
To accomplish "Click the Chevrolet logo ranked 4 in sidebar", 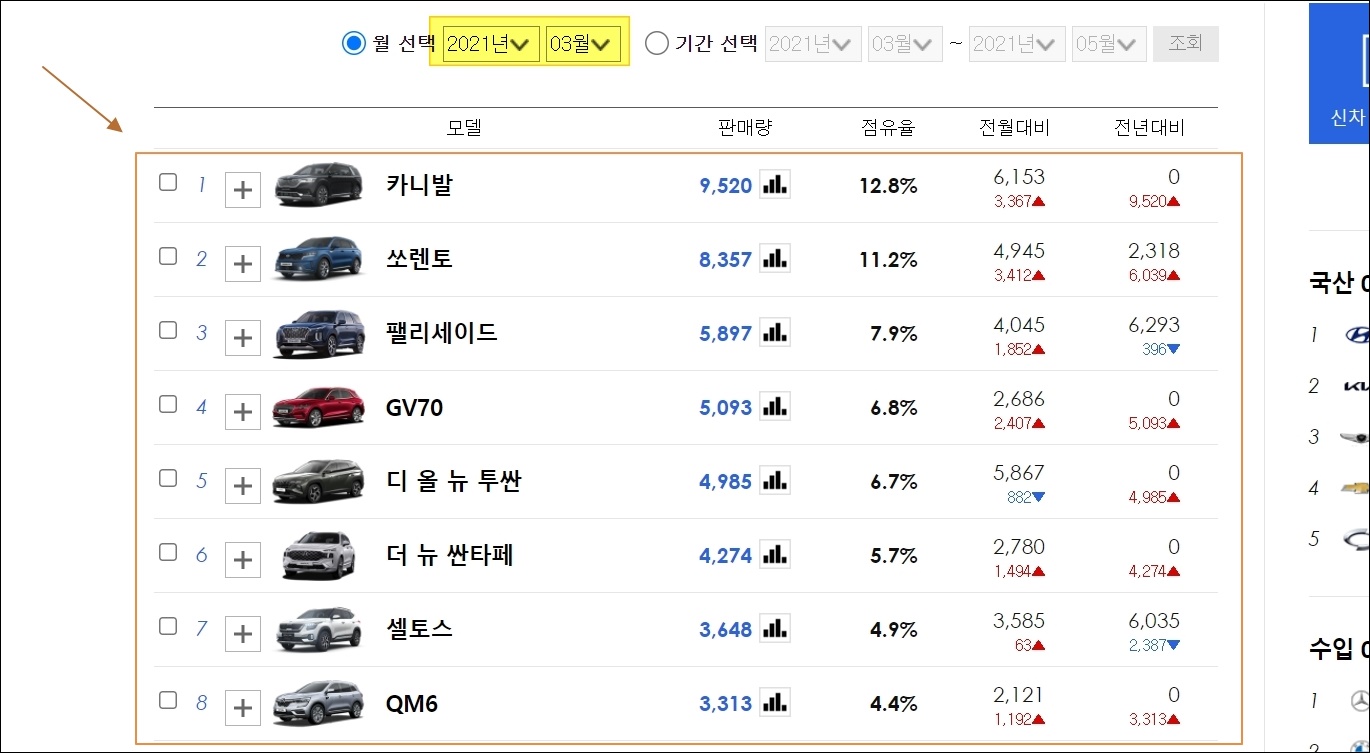I will click(1357, 488).
